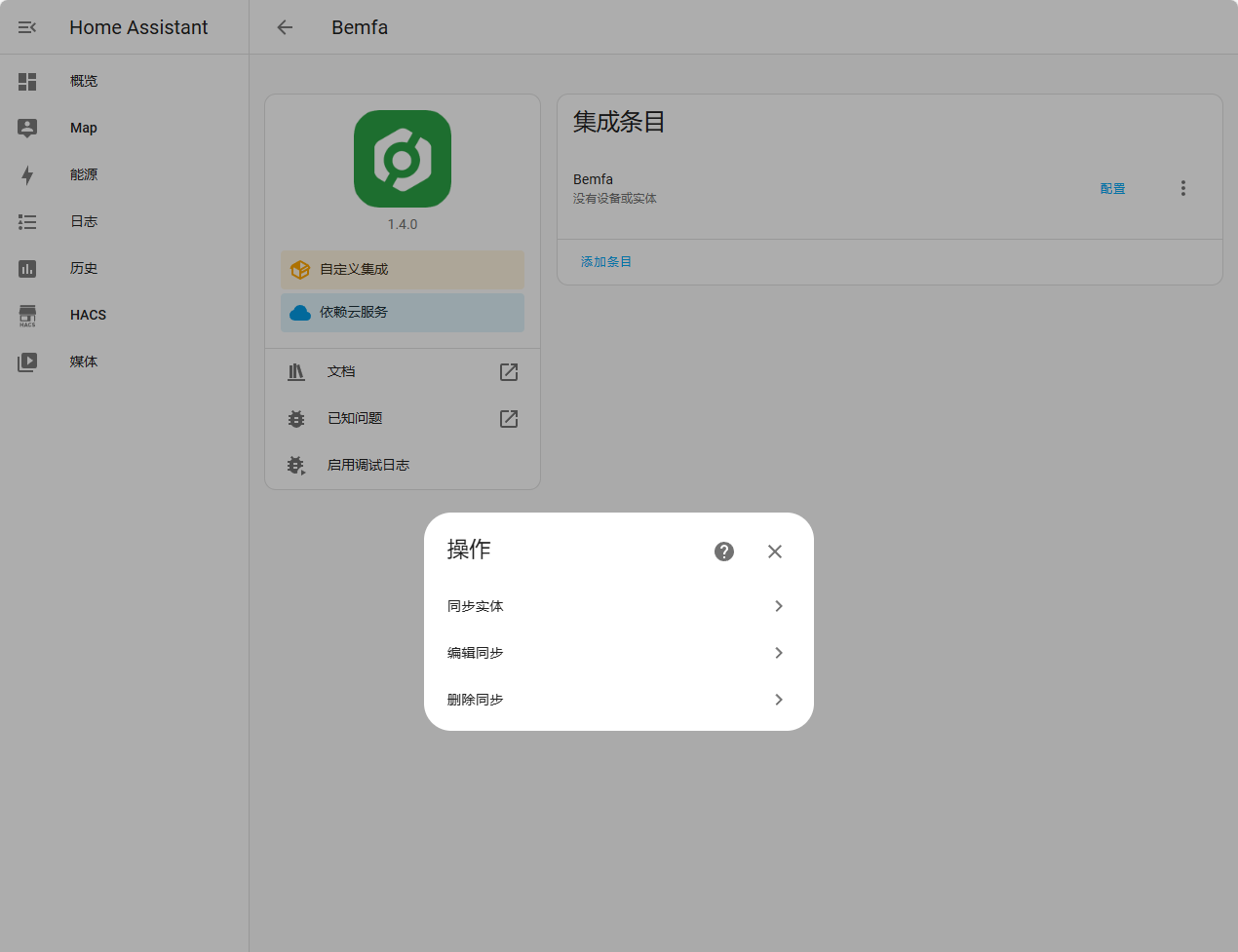
Task: Select 历史 in the sidebar
Action: (84, 269)
